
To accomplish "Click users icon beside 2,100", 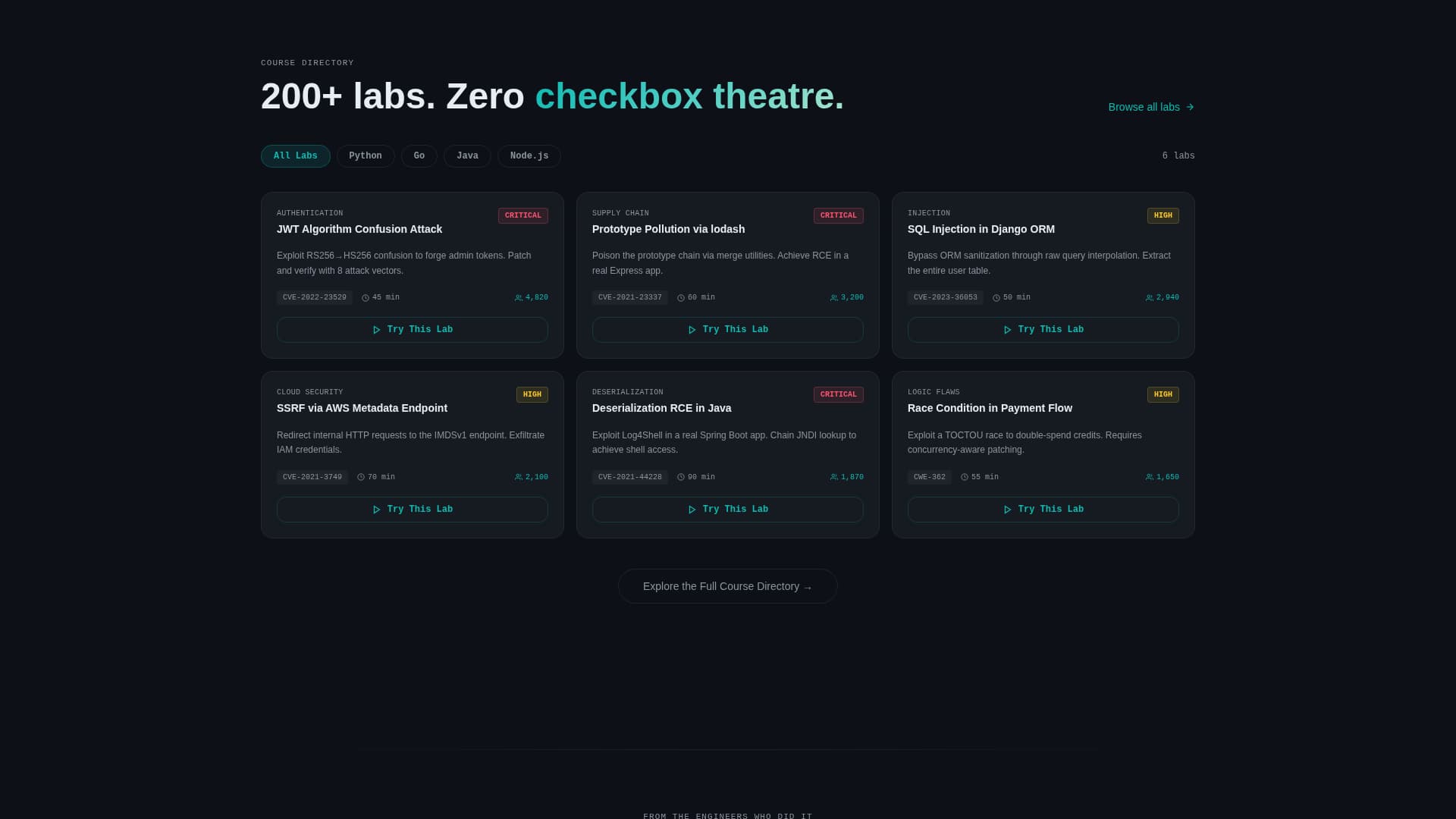I will (x=519, y=477).
